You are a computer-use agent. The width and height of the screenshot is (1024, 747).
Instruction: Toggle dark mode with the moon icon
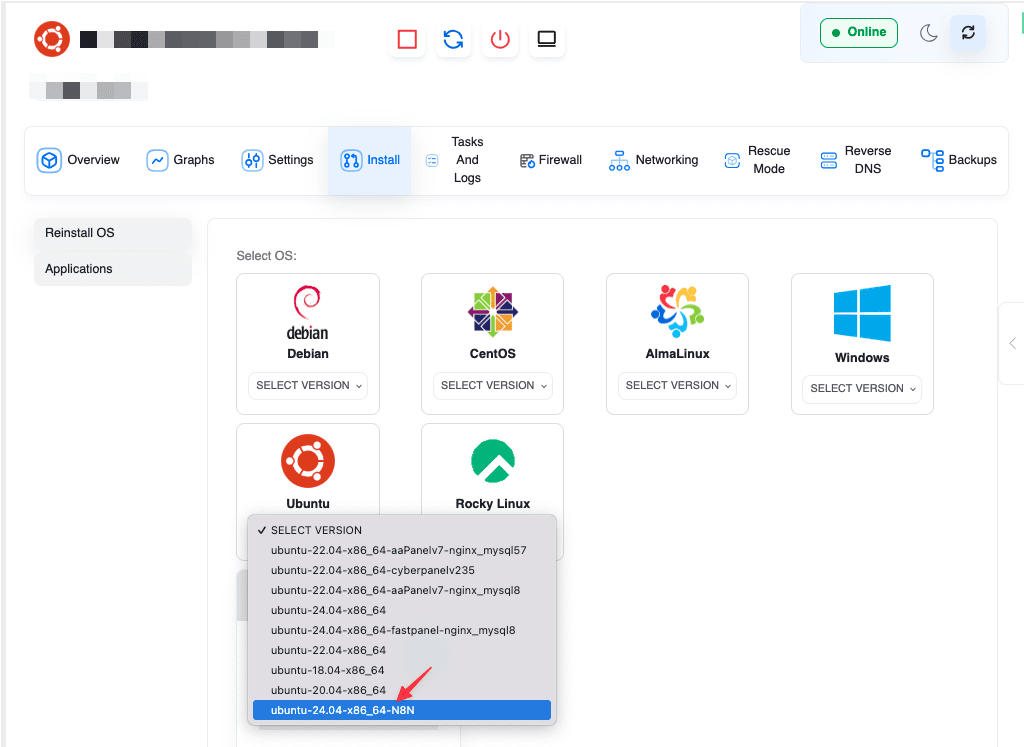point(928,33)
